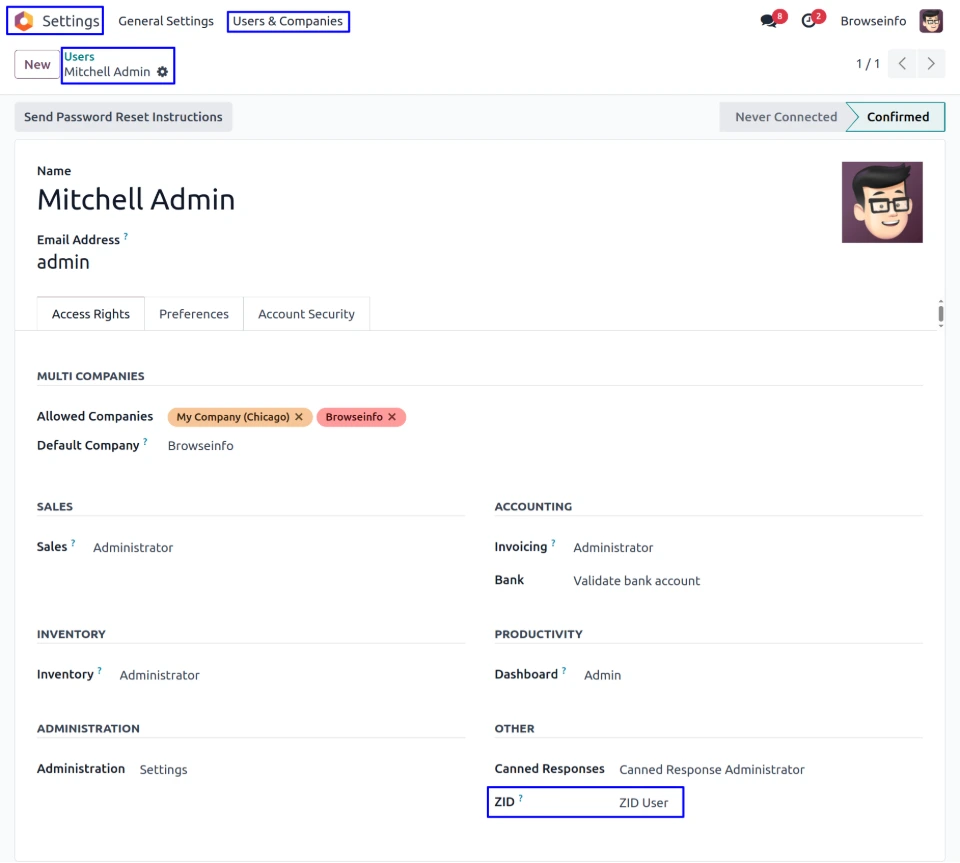Click Mitchell Admin's large profile photo

coord(882,202)
